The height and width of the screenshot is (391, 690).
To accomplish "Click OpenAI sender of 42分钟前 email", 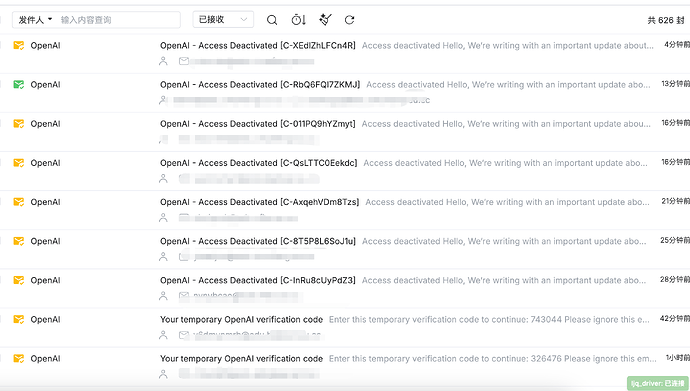I will coord(45,319).
